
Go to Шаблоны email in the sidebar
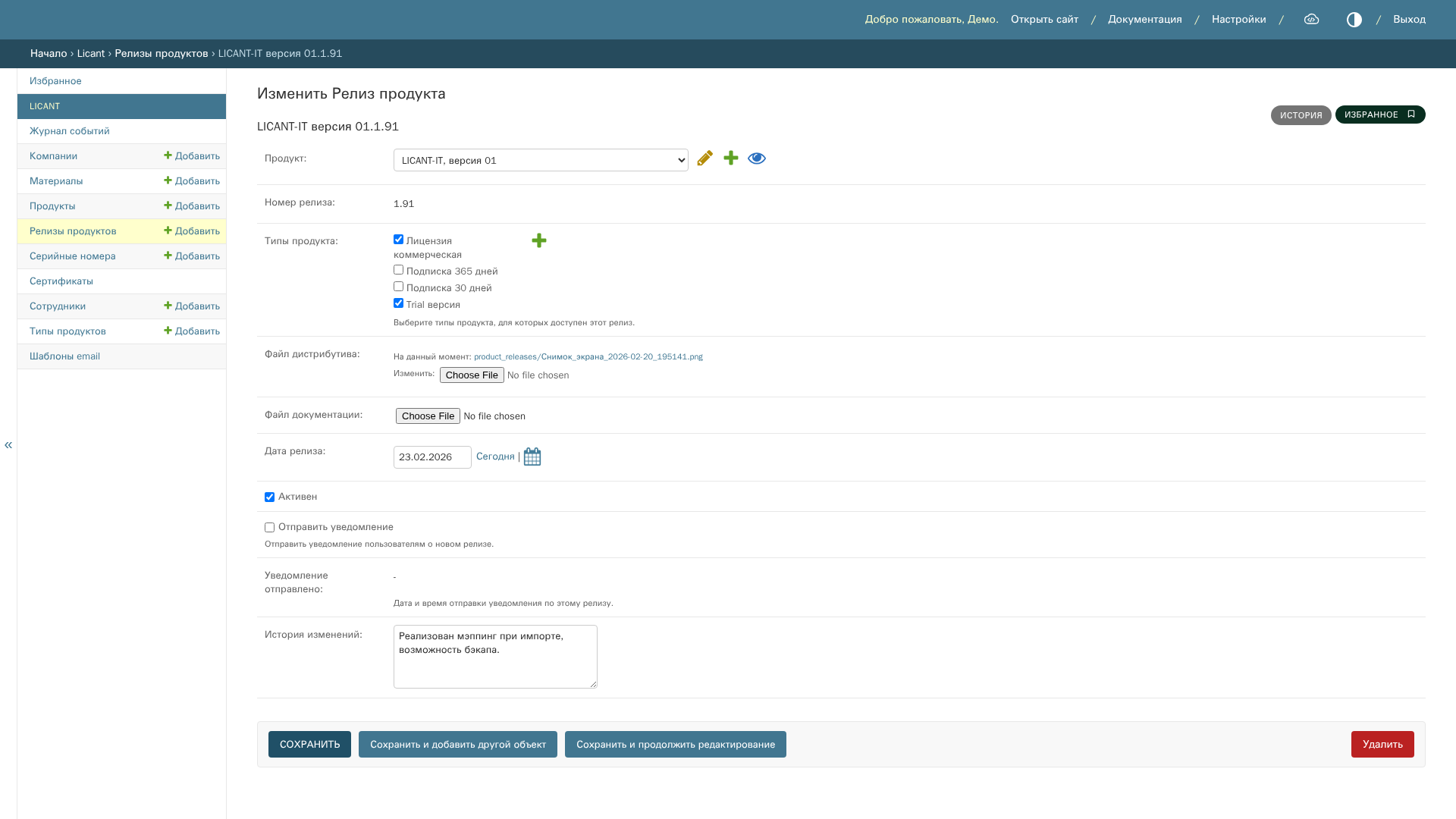64,356
